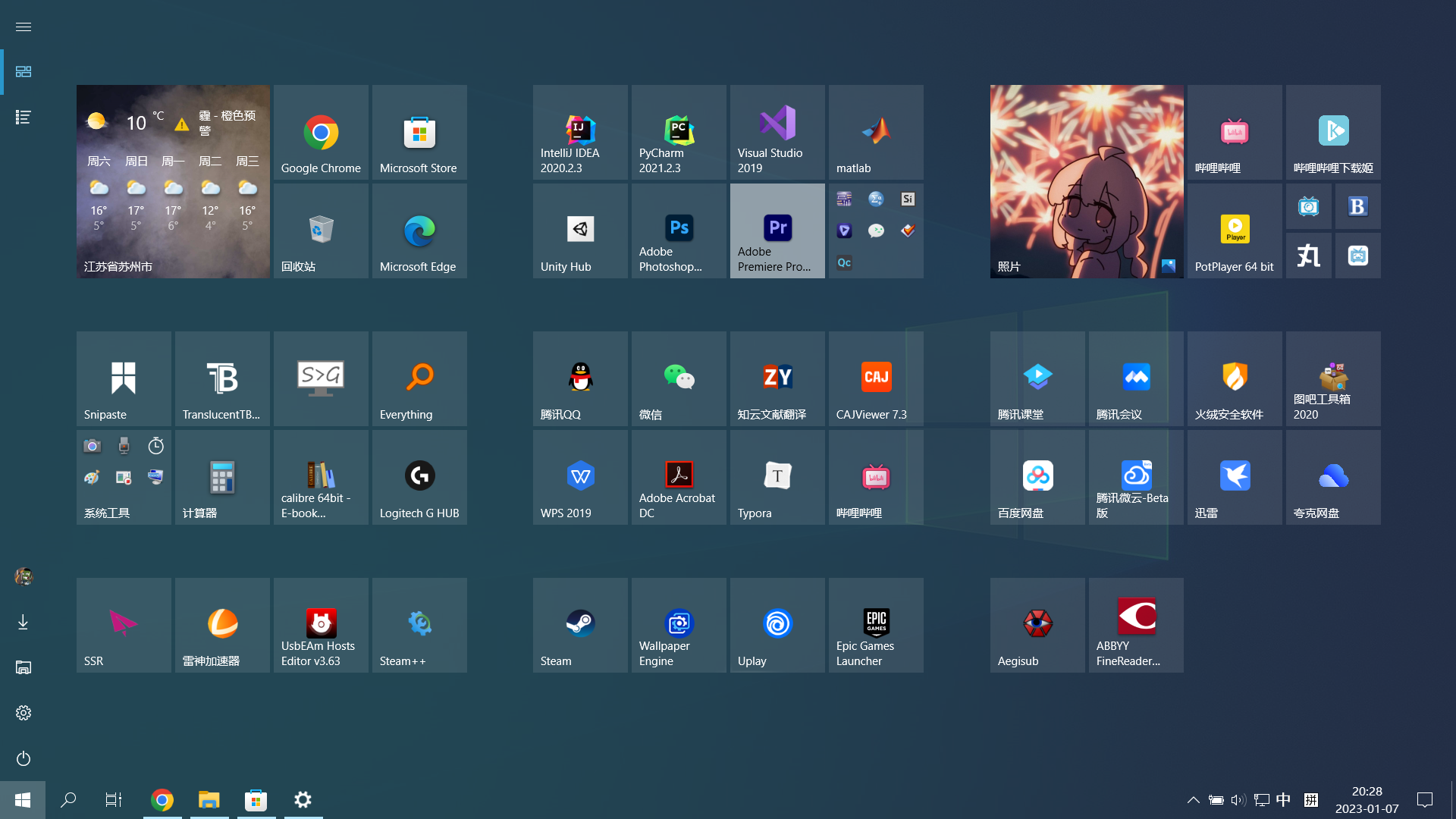Launch PyCharm 2021.2.3 tile
The width and height of the screenshot is (1456, 819).
point(679,133)
